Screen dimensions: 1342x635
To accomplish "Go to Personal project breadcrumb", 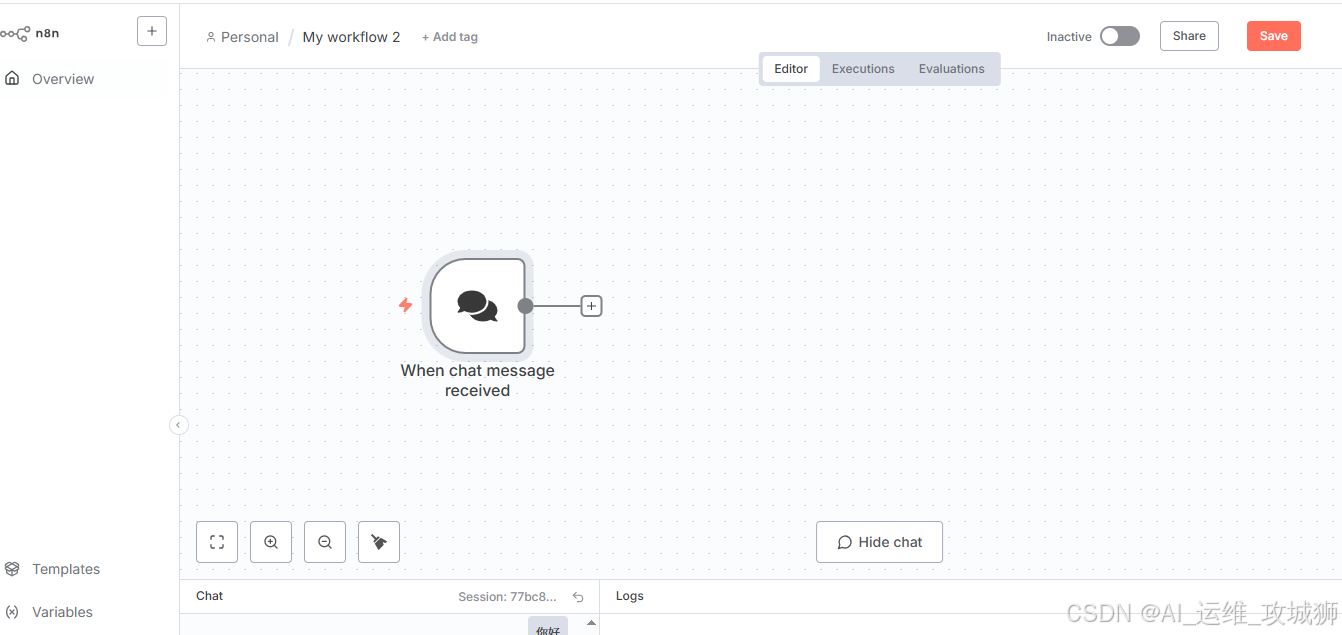I will coord(242,37).
